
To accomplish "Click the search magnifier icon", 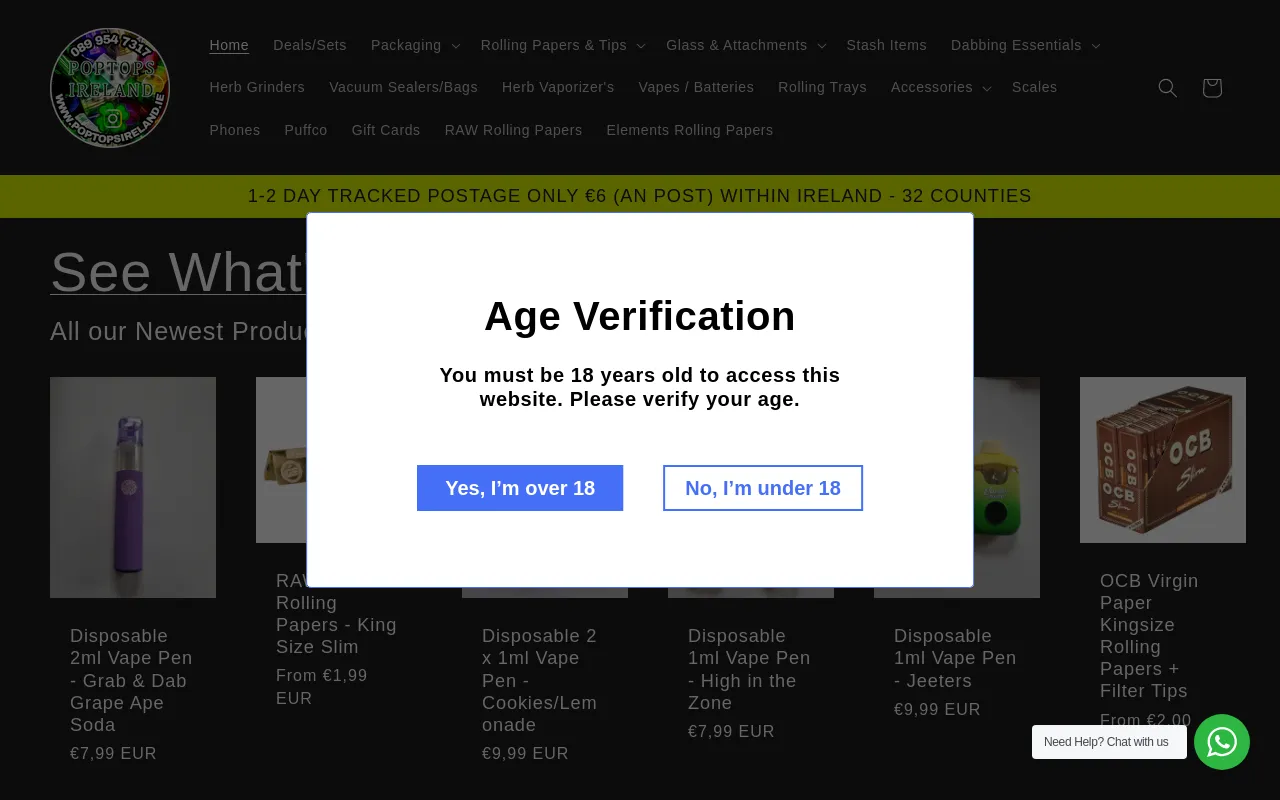I will [x=1167, y=88].
